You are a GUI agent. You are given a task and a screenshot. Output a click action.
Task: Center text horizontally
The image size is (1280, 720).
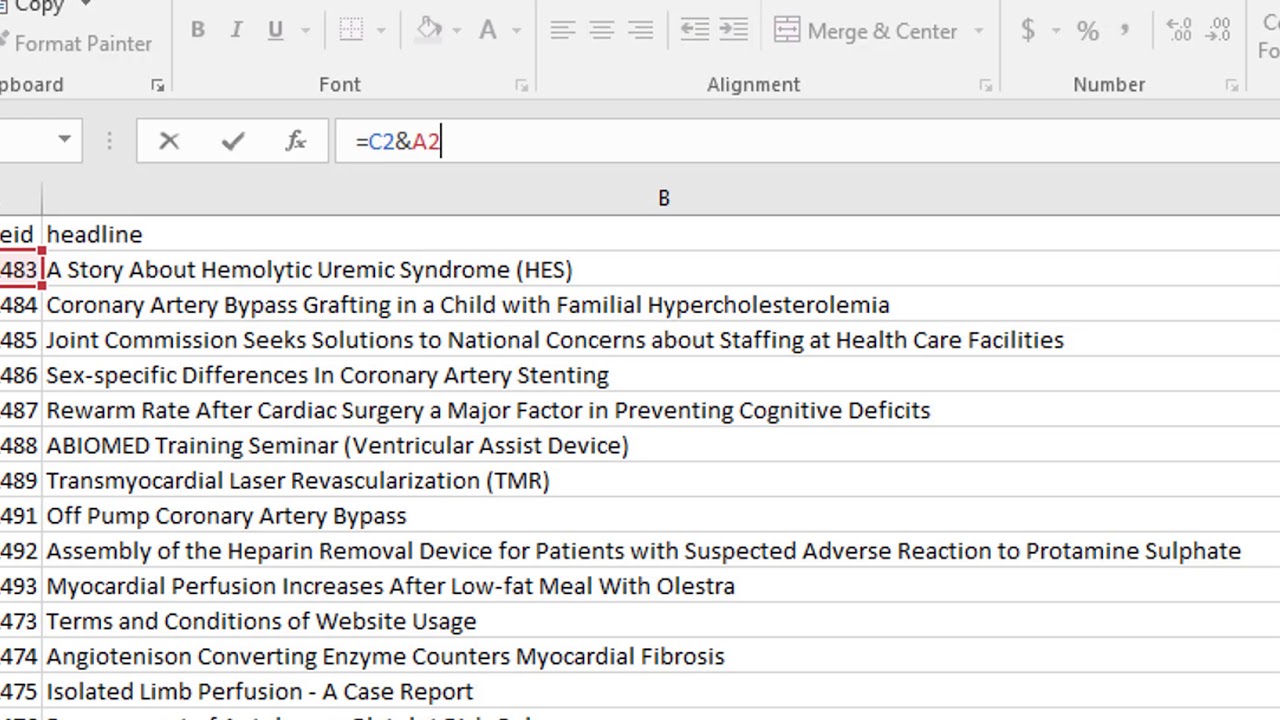(601, 30)
